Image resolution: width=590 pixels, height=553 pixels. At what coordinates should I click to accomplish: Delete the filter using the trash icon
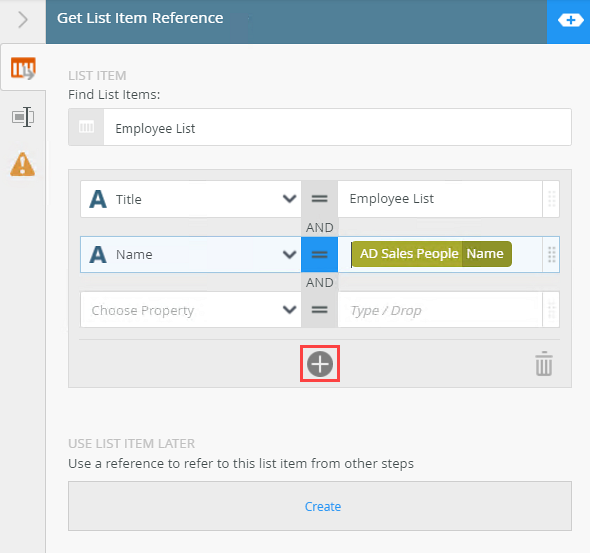(544, 363)
